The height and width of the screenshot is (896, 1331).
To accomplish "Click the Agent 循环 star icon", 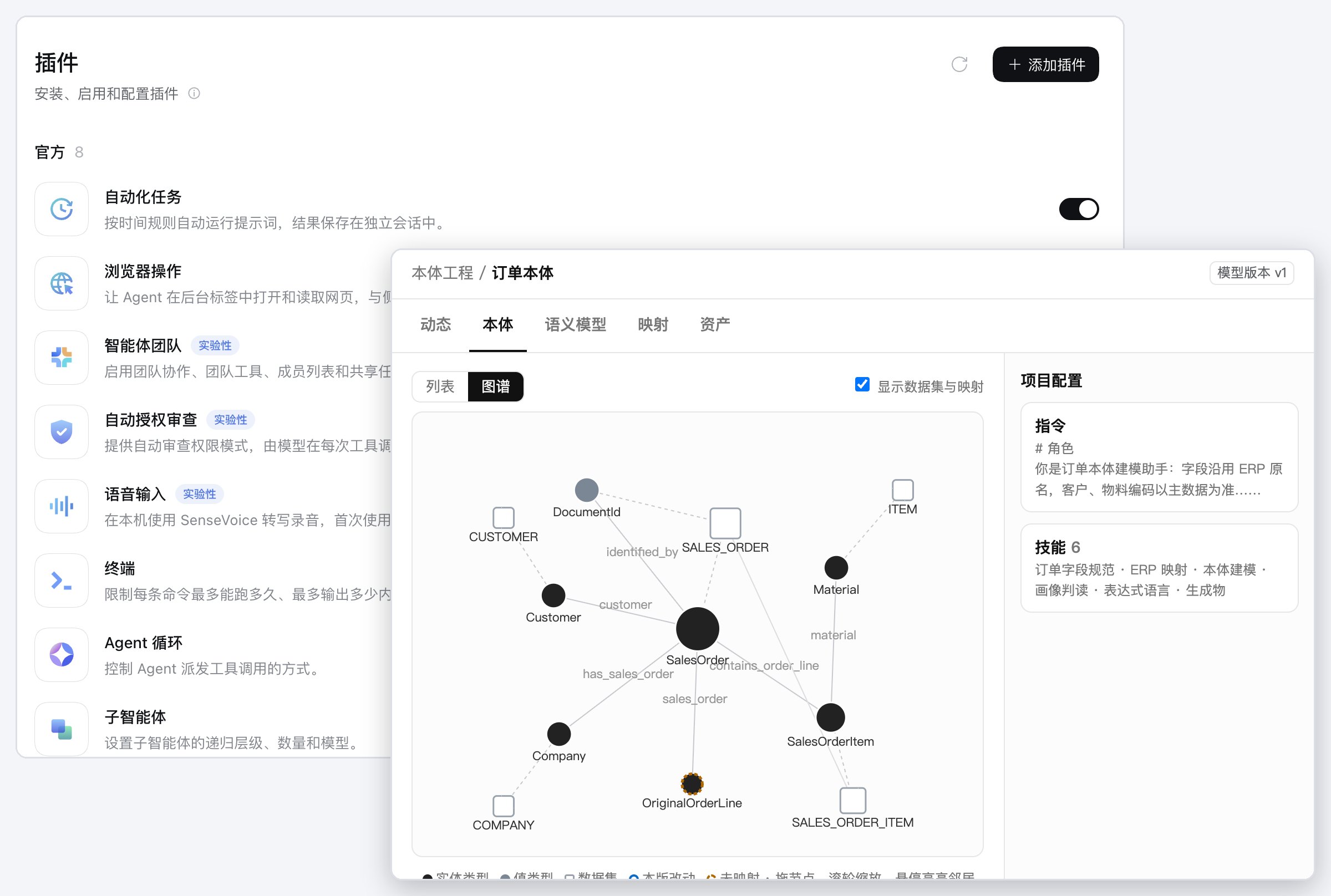I will pos(62,654).
